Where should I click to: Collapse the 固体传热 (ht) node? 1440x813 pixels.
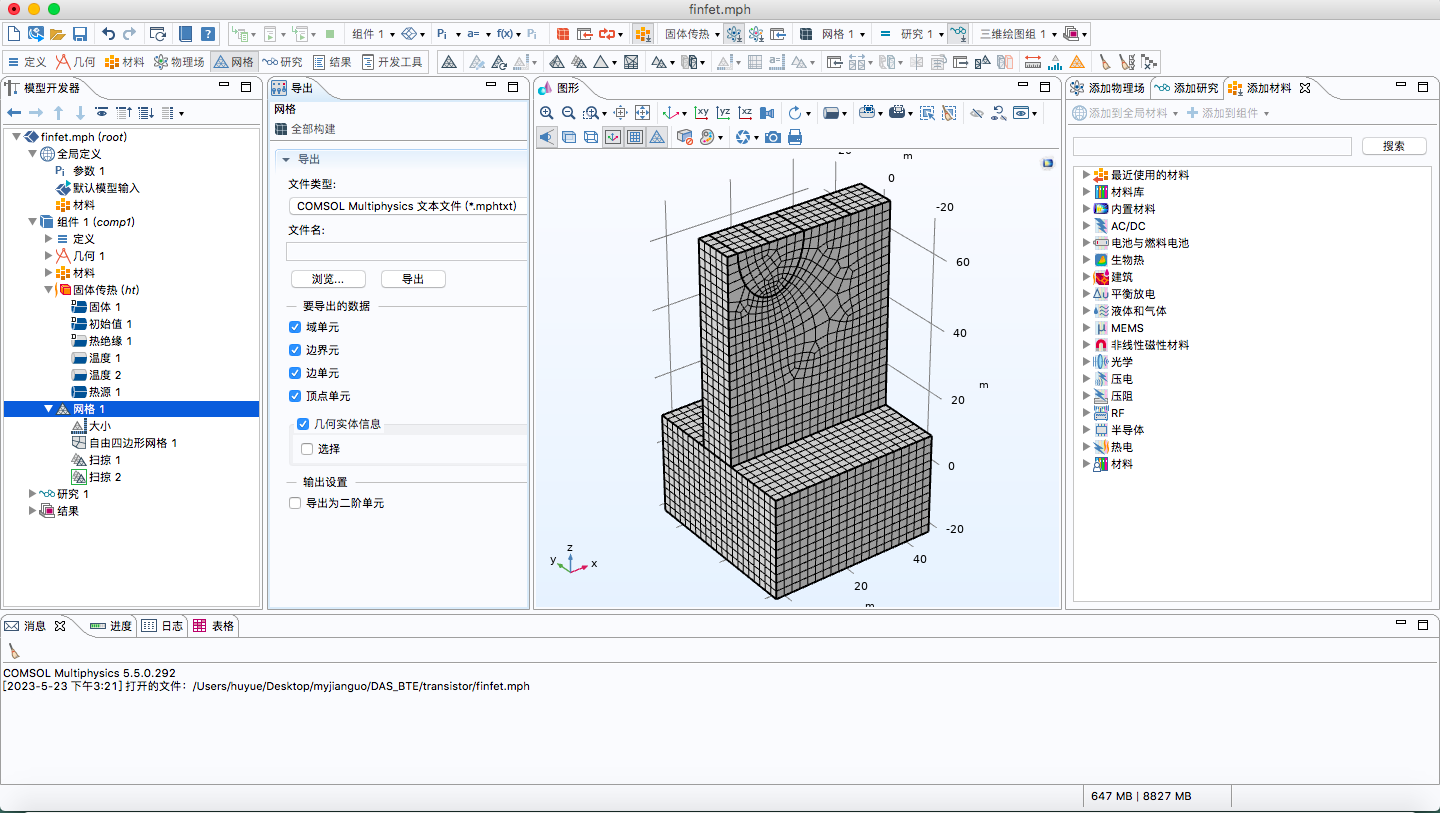coord(49,290)
